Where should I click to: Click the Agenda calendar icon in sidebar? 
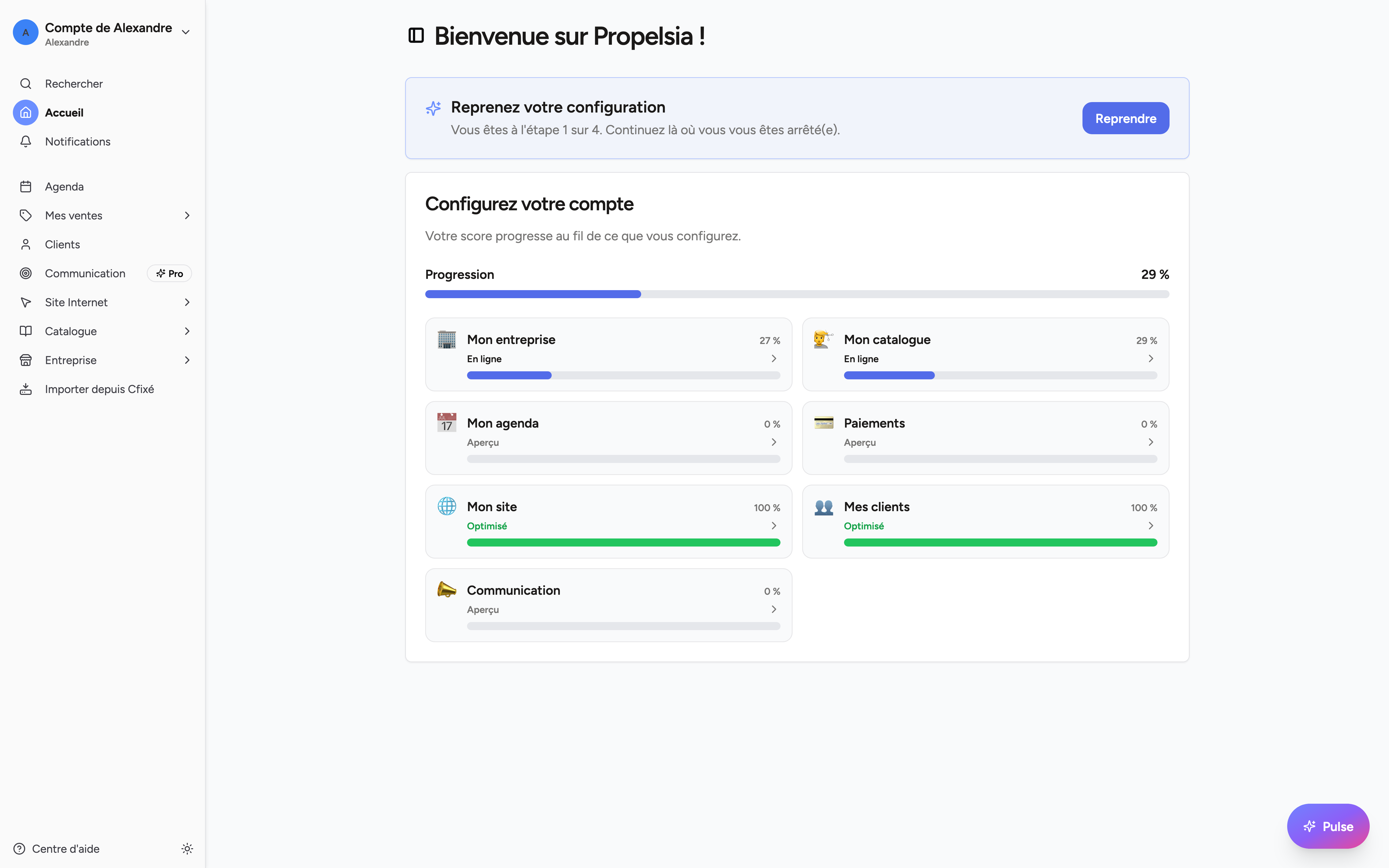pyautogui.click(x=26, y=186)
